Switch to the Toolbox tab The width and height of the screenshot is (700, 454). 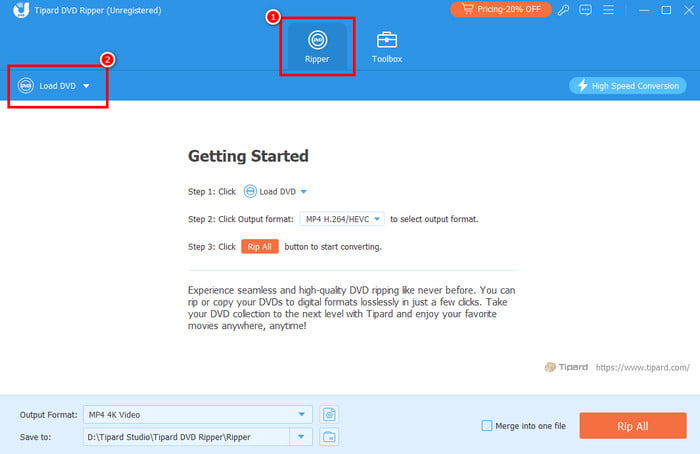(x=387, y=47)
